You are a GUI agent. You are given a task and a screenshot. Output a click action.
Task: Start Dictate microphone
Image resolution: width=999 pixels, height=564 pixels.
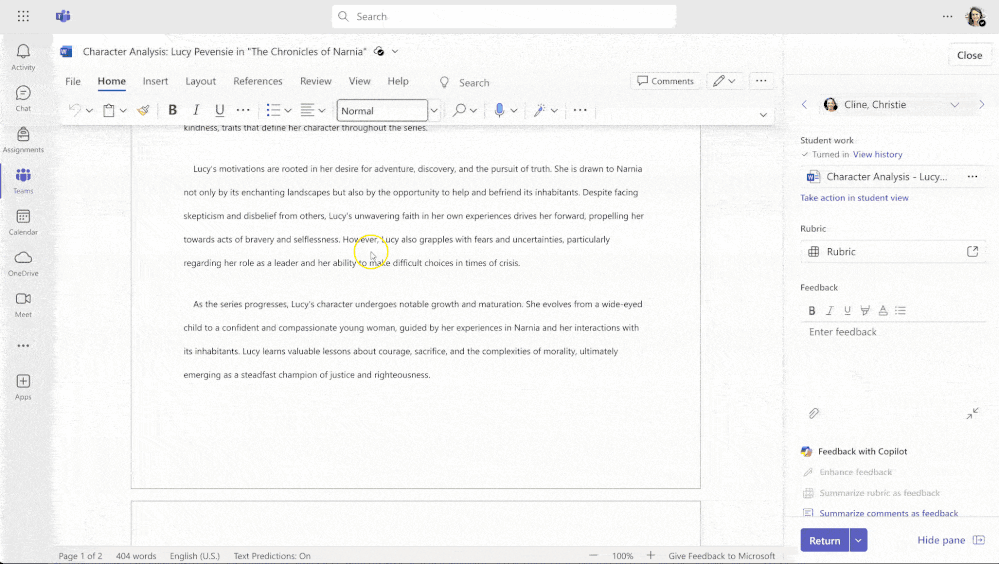(500, 110)
